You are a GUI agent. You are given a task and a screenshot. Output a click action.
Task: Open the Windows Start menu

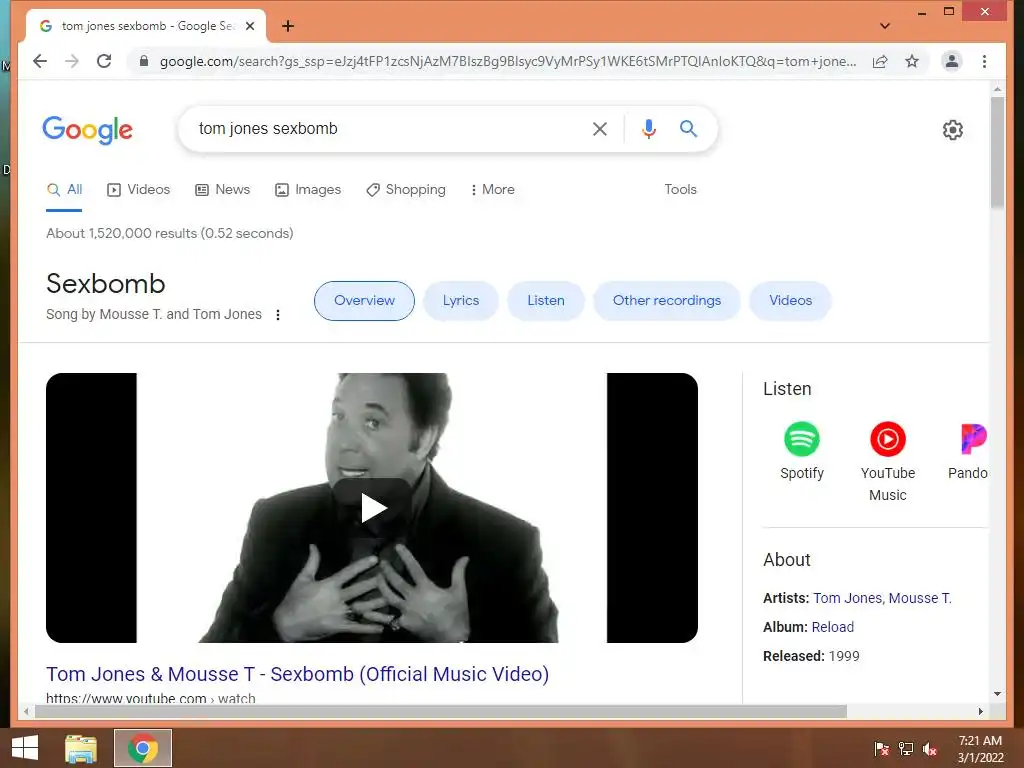tap(25, 748)
